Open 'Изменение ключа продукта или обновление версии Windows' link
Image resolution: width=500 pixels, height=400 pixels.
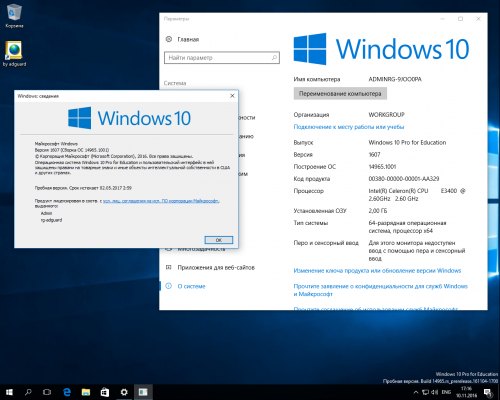click(x=377, y=271)
